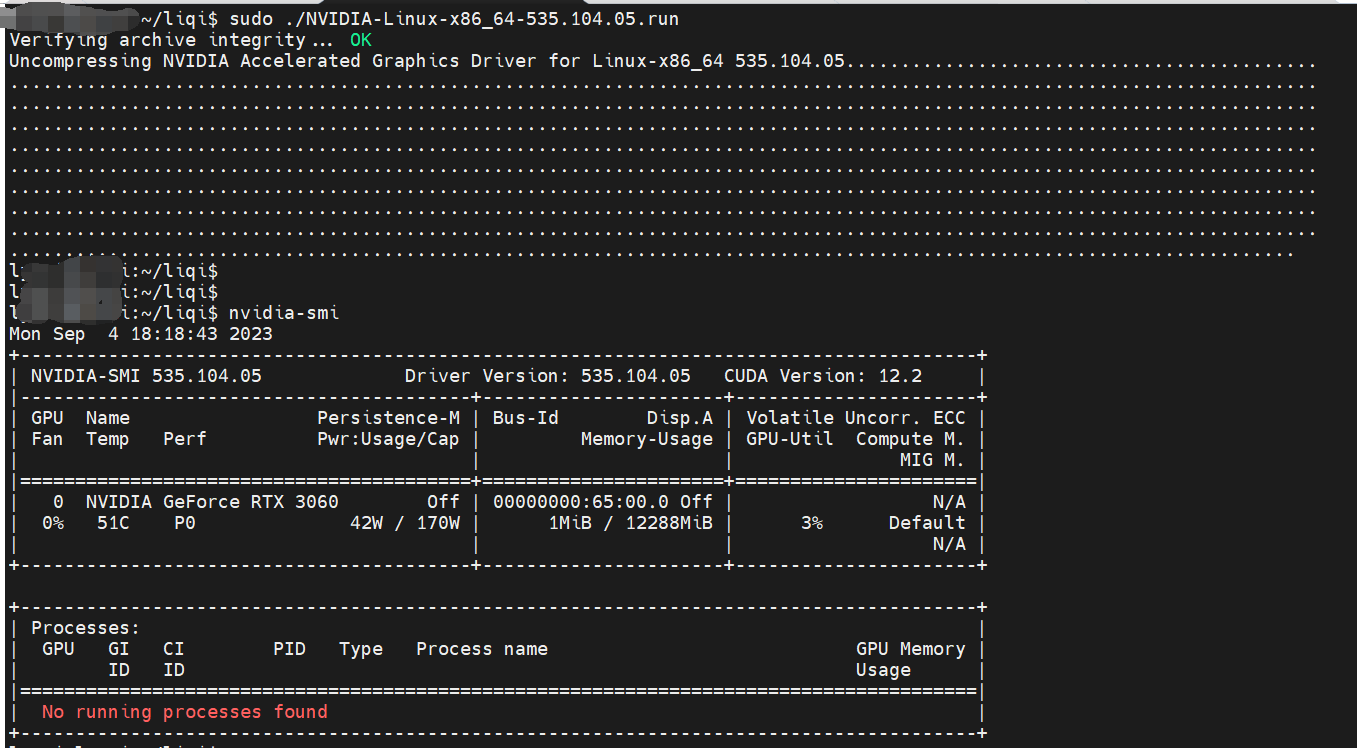The image size is (1357, 748).
Task: Select Driver Version: 535.104.05 text
Action: (547, 376)
